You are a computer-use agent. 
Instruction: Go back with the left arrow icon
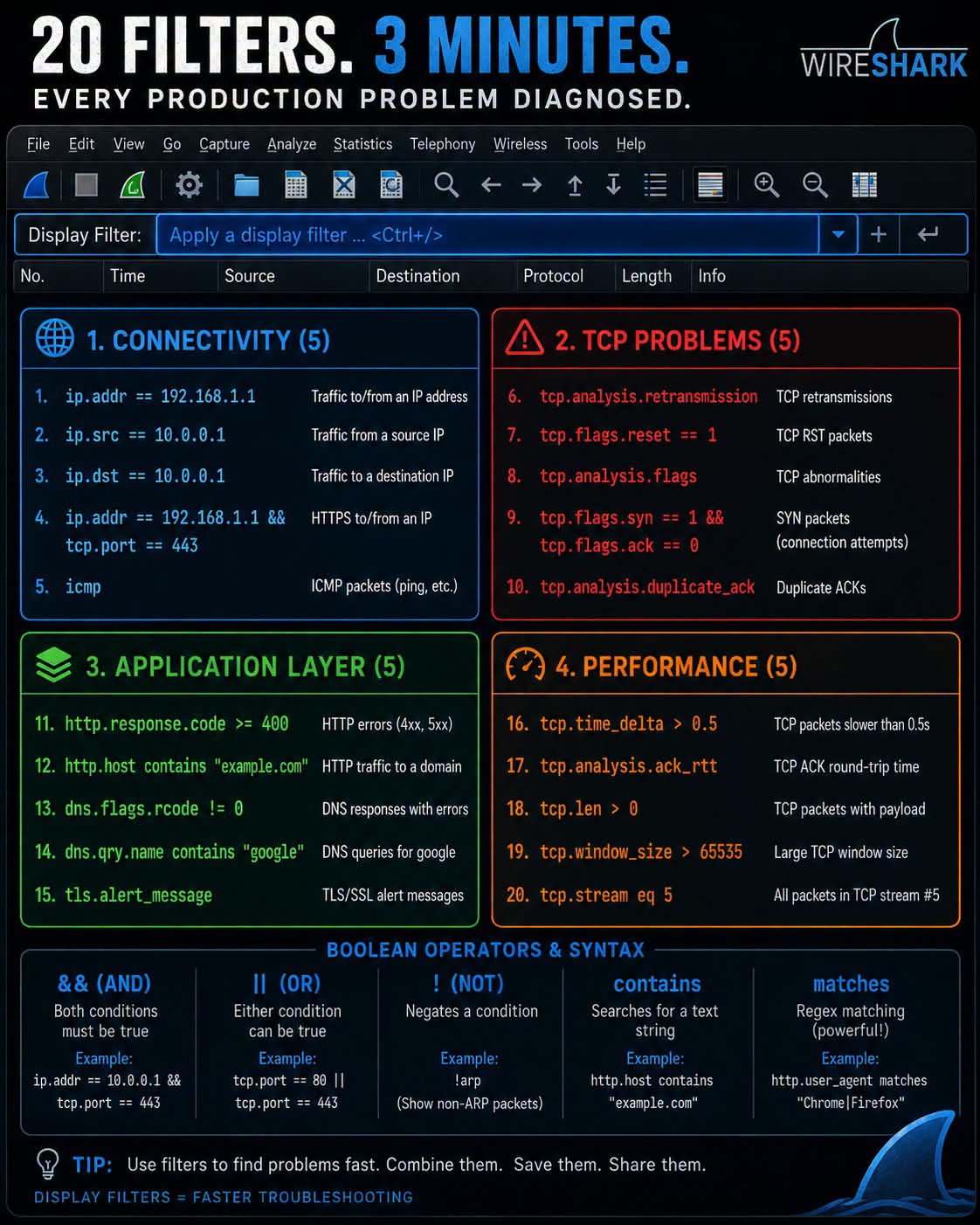click(491, 185)
